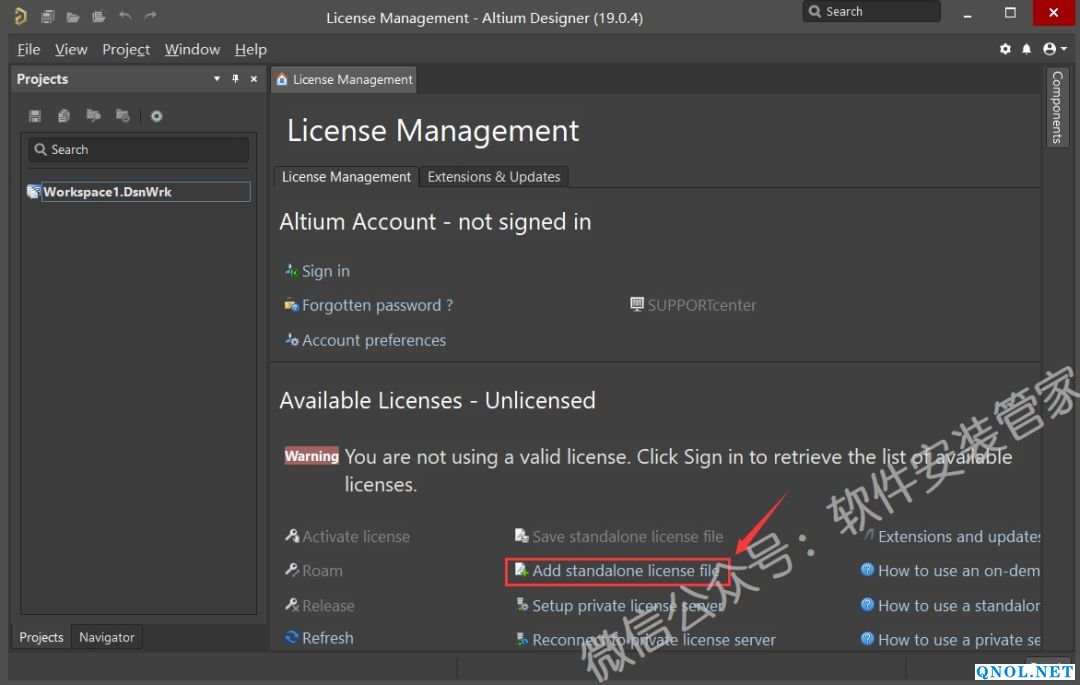Screen dimensions: 1080x685
Task: Click the undo arrow in title bar
Action: 125,16
